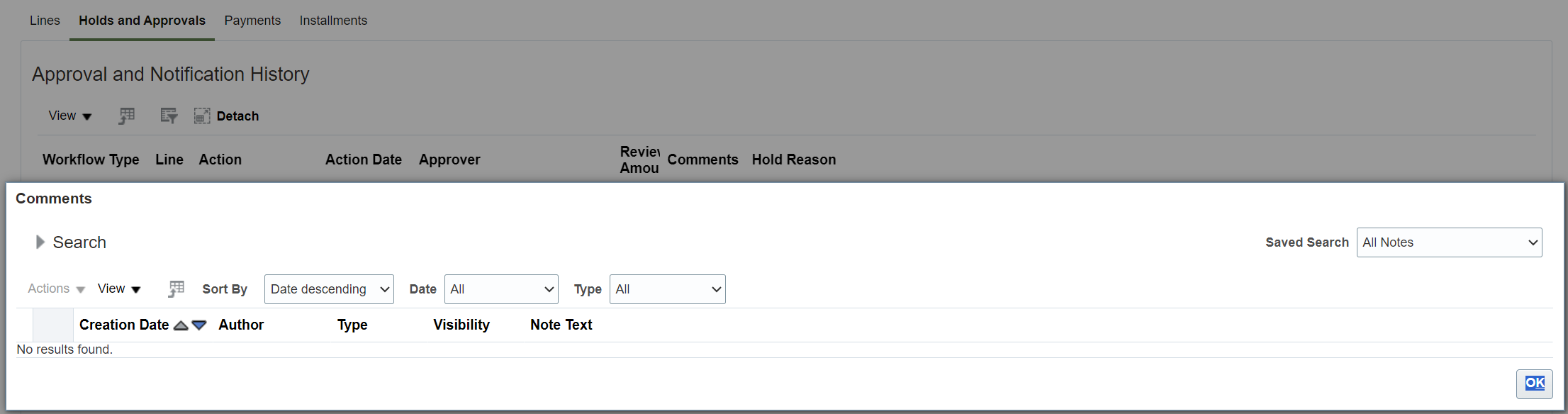Click the Hold Reason column header
Image resolution: width=1568 pixels, height=414 pixels.
[794, 160]
